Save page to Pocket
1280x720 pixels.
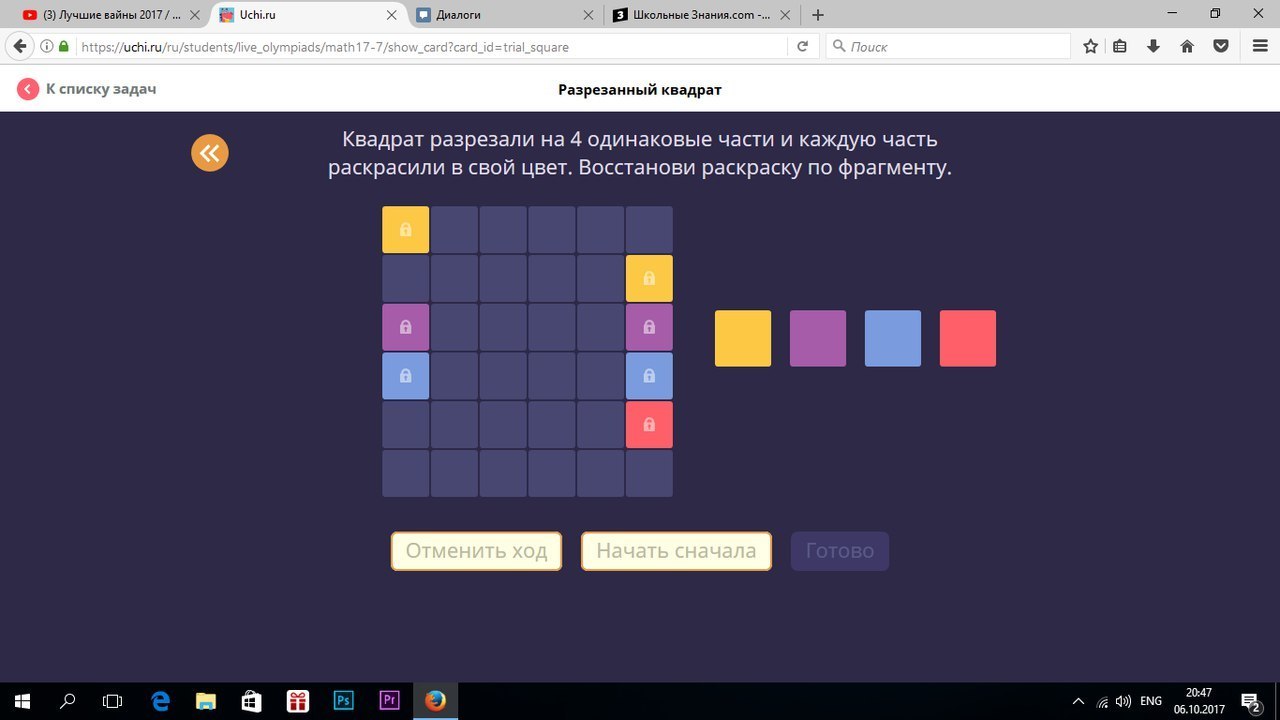tap(1220, 46)
